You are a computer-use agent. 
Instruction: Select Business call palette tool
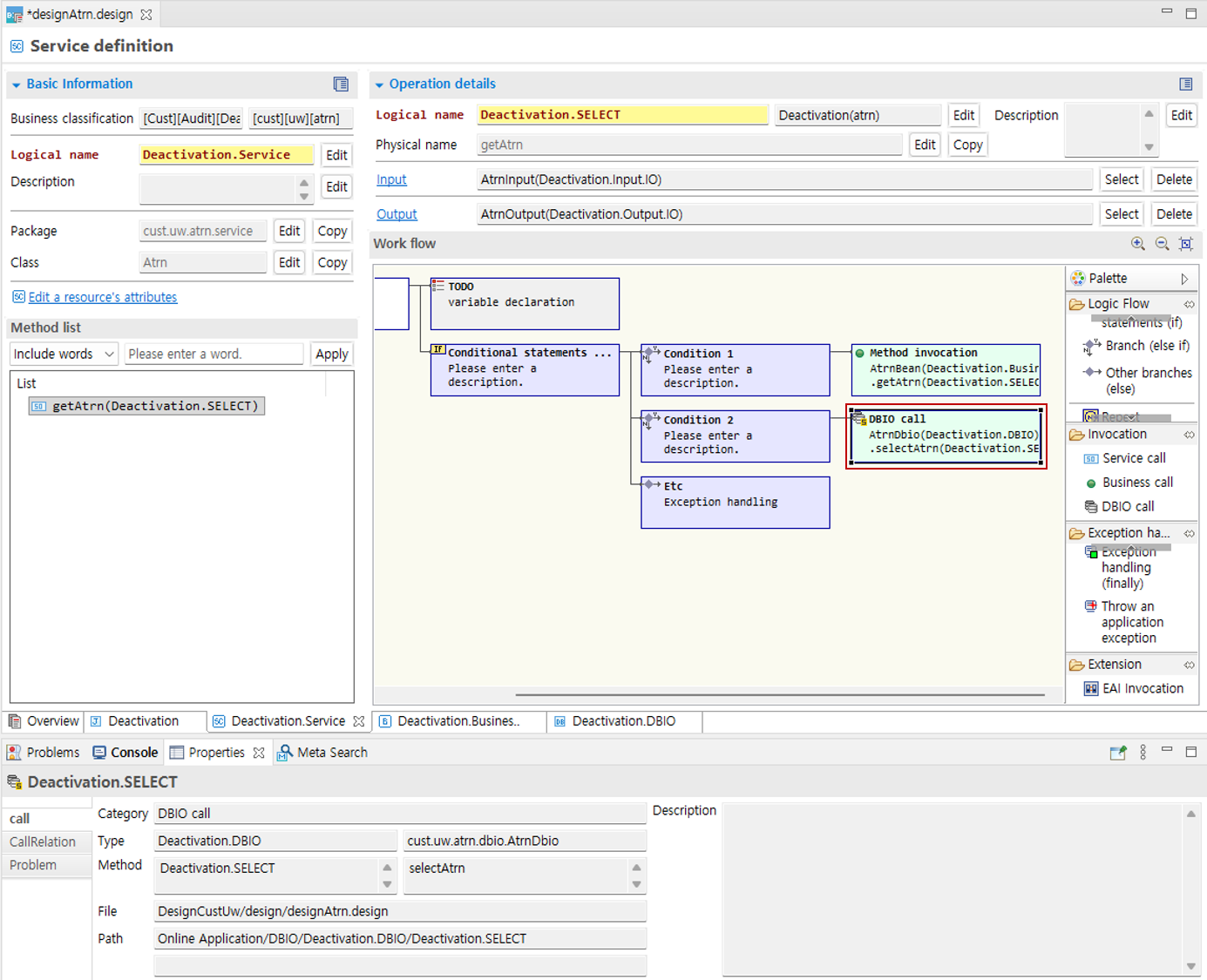click(x=1136, y=483)
